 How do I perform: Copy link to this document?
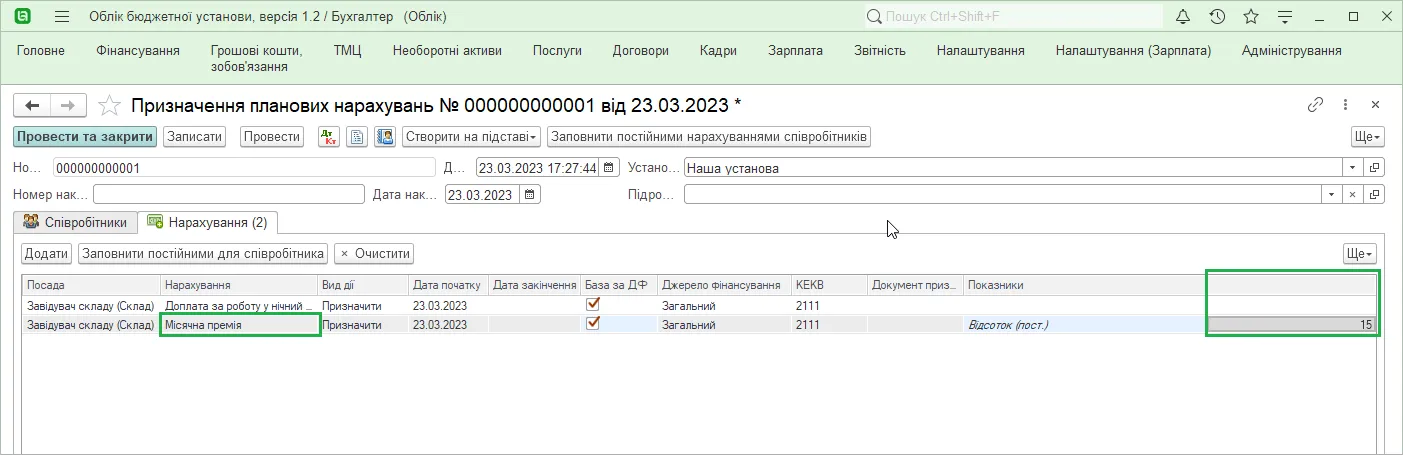pyautogui.click(x=1315, y=105)
